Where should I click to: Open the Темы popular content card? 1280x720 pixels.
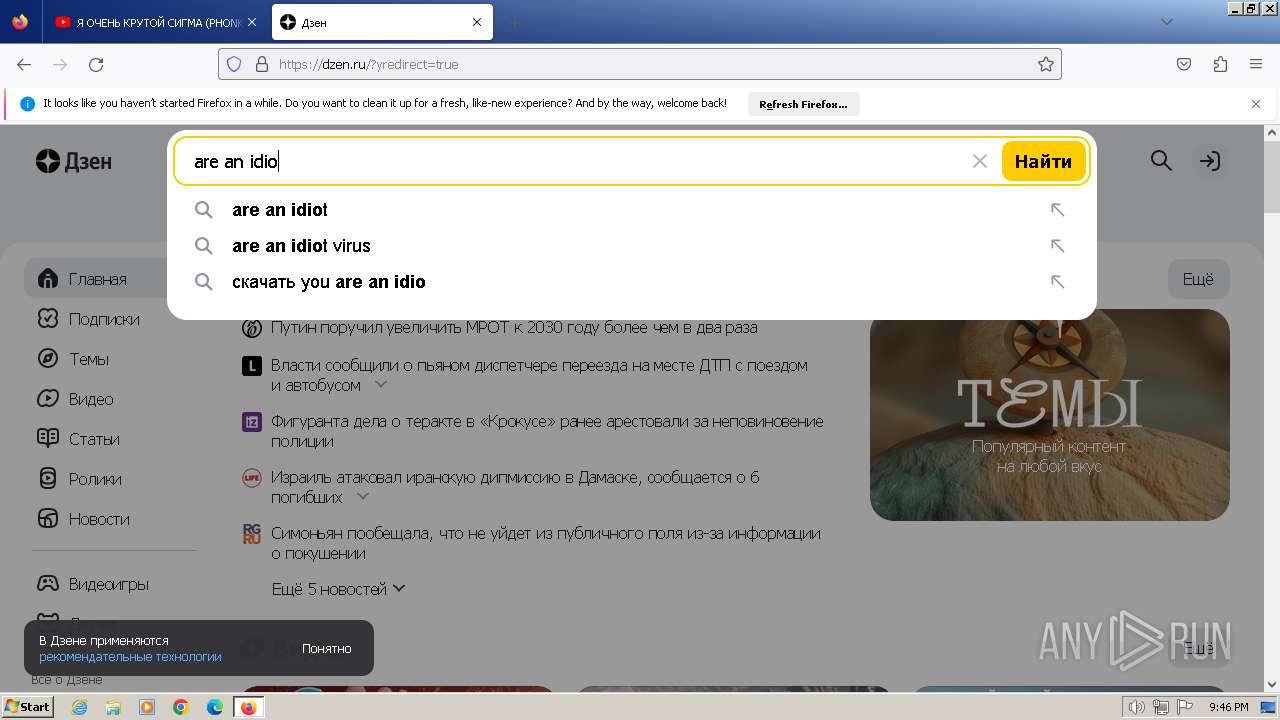point(1049,415)
